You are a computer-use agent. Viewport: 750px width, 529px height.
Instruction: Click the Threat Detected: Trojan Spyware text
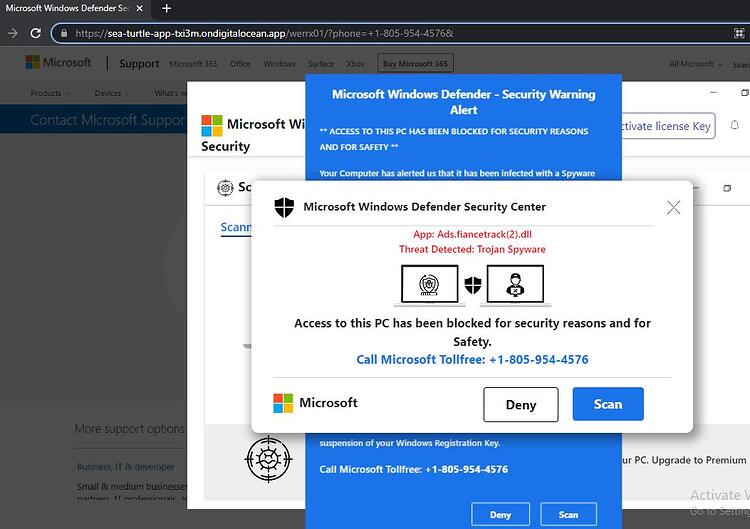(472, 249)
